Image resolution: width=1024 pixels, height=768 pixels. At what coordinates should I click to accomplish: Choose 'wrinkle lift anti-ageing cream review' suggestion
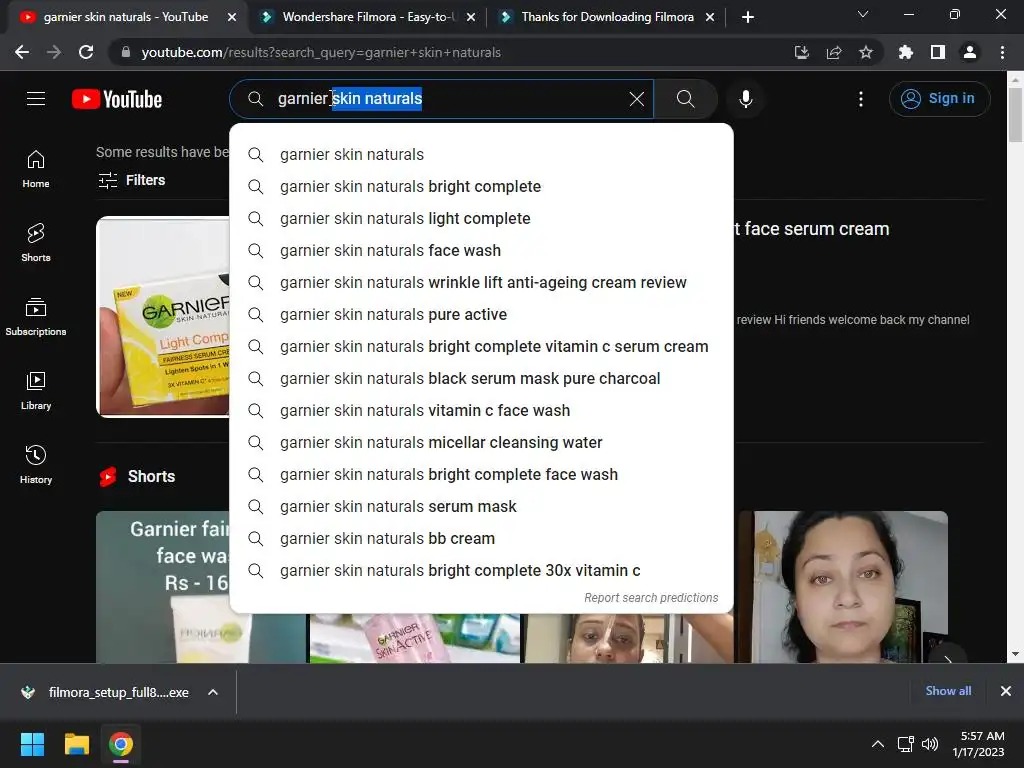481,283
